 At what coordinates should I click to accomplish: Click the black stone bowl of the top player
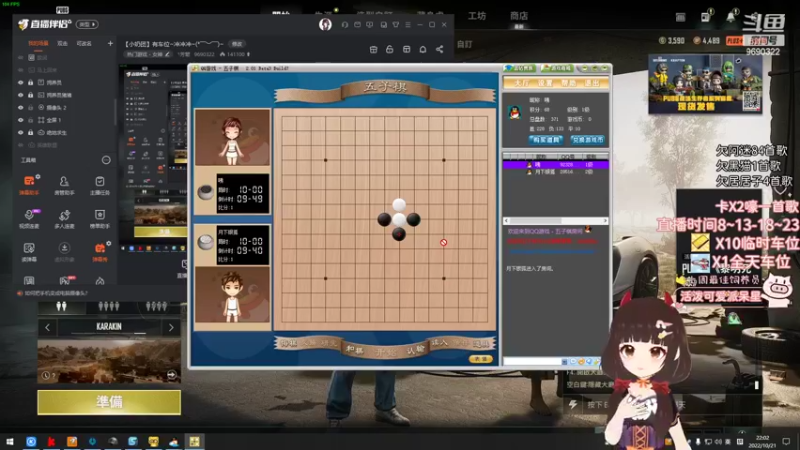click(x=206, y=192)
